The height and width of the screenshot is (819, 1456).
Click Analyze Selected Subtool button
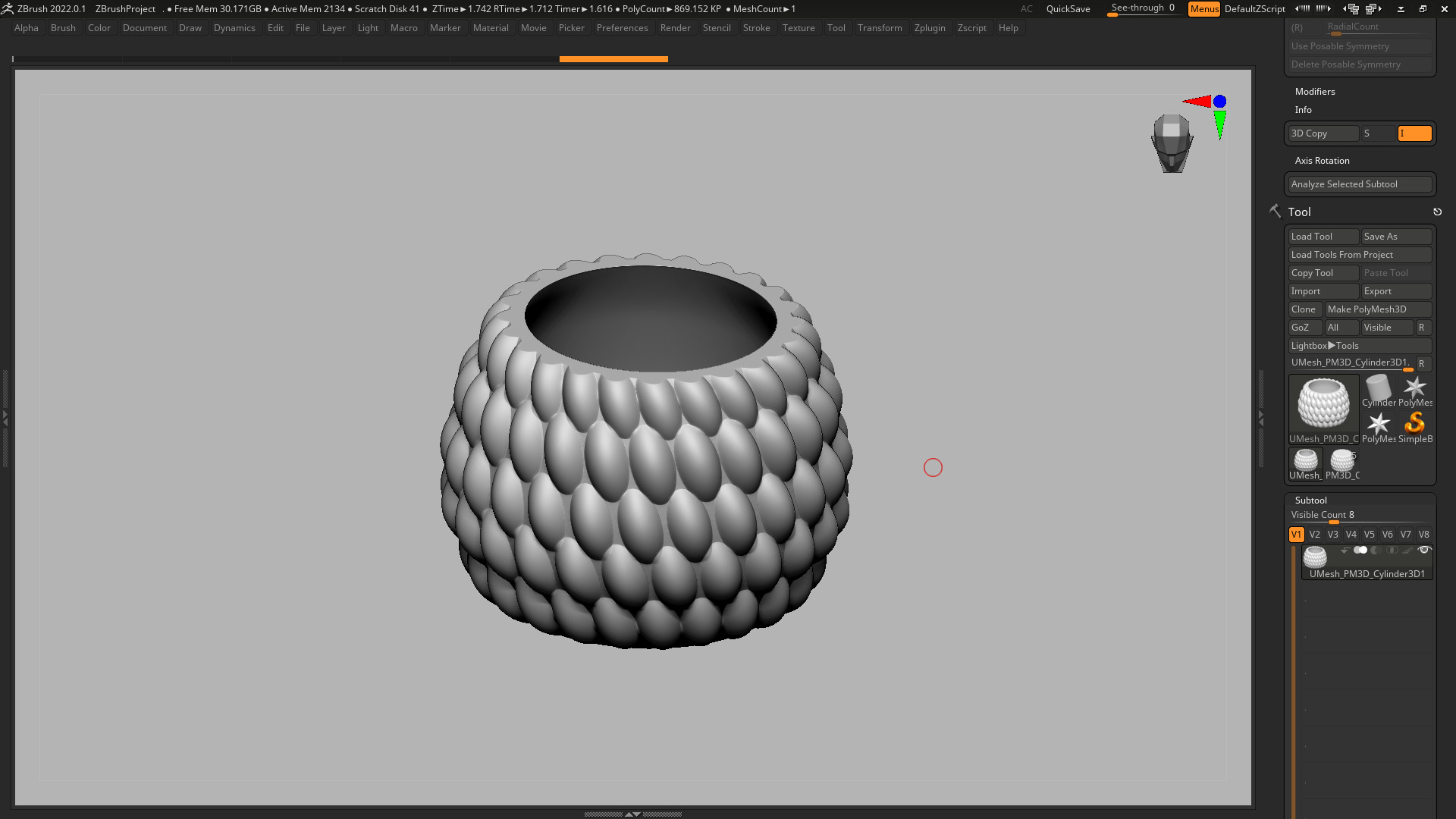(1360, 184)
